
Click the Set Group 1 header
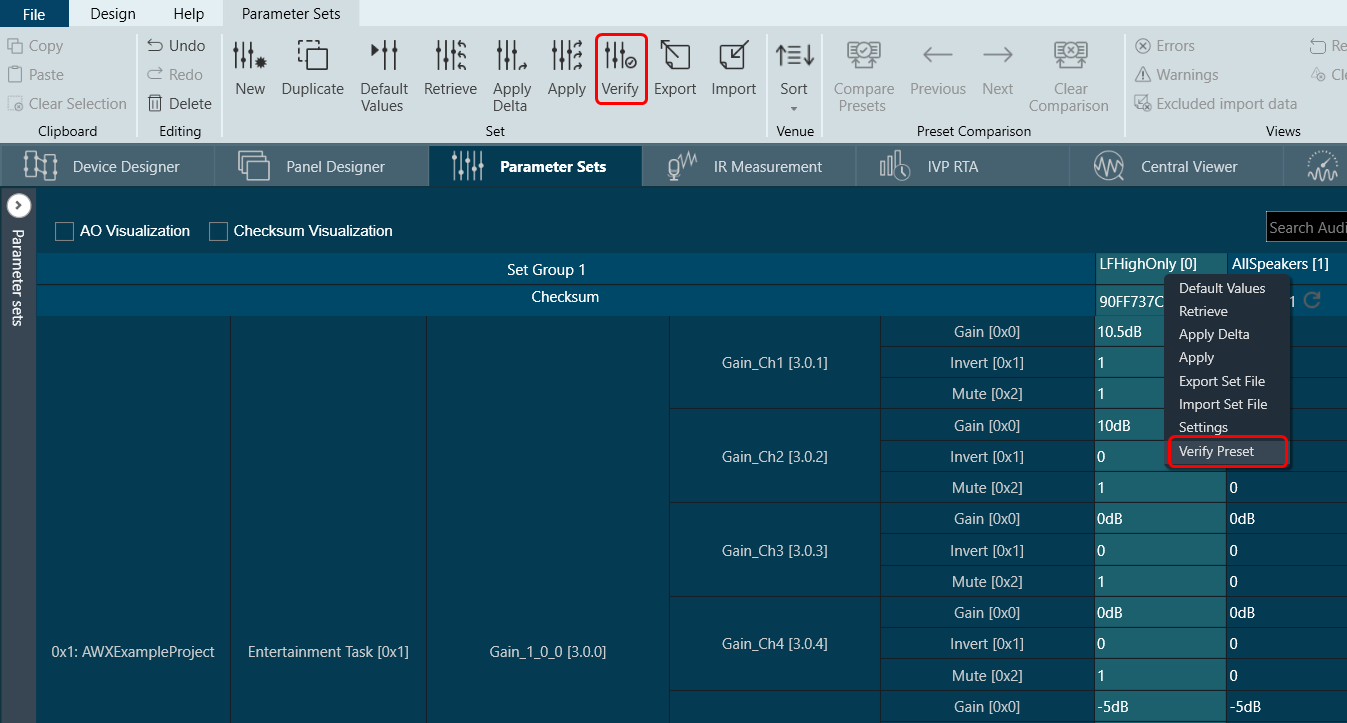(546, 270)
